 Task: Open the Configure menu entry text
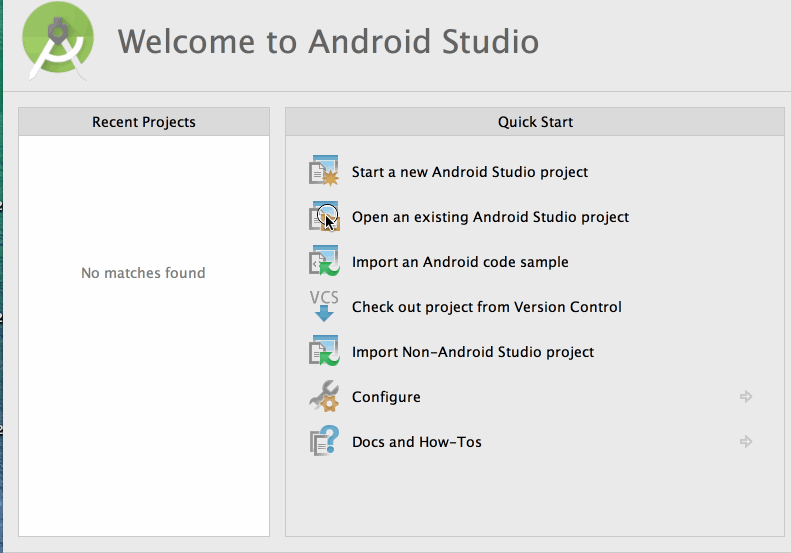(x=386, y=397)
